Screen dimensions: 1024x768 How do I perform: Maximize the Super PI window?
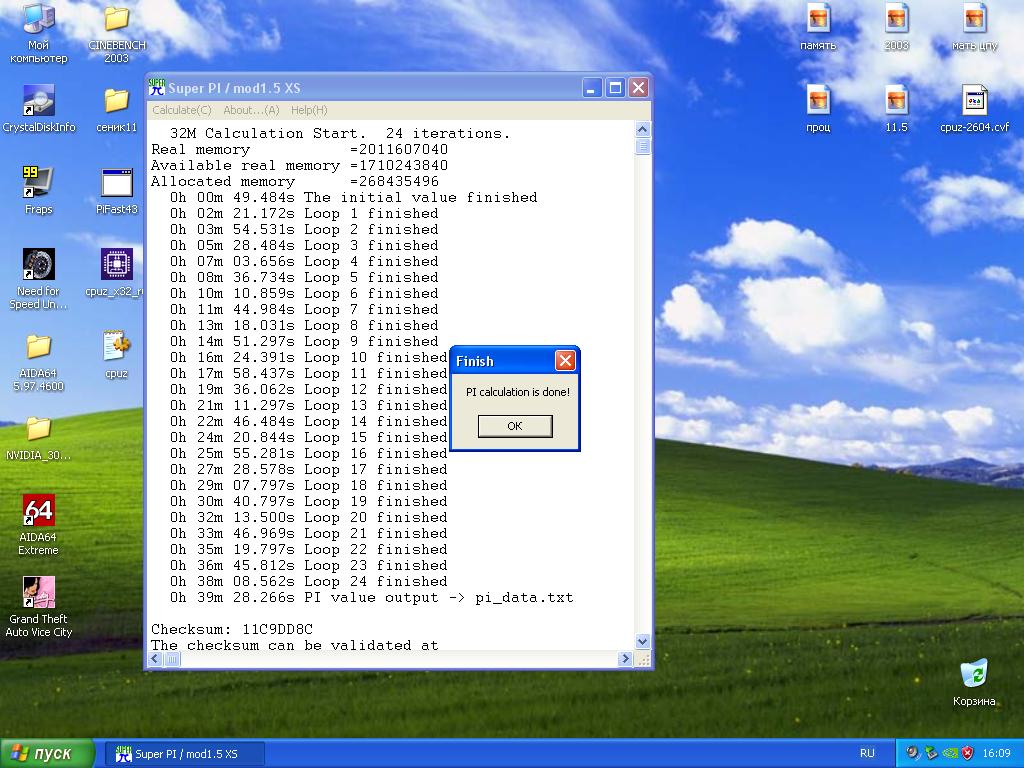click(615, 88)
